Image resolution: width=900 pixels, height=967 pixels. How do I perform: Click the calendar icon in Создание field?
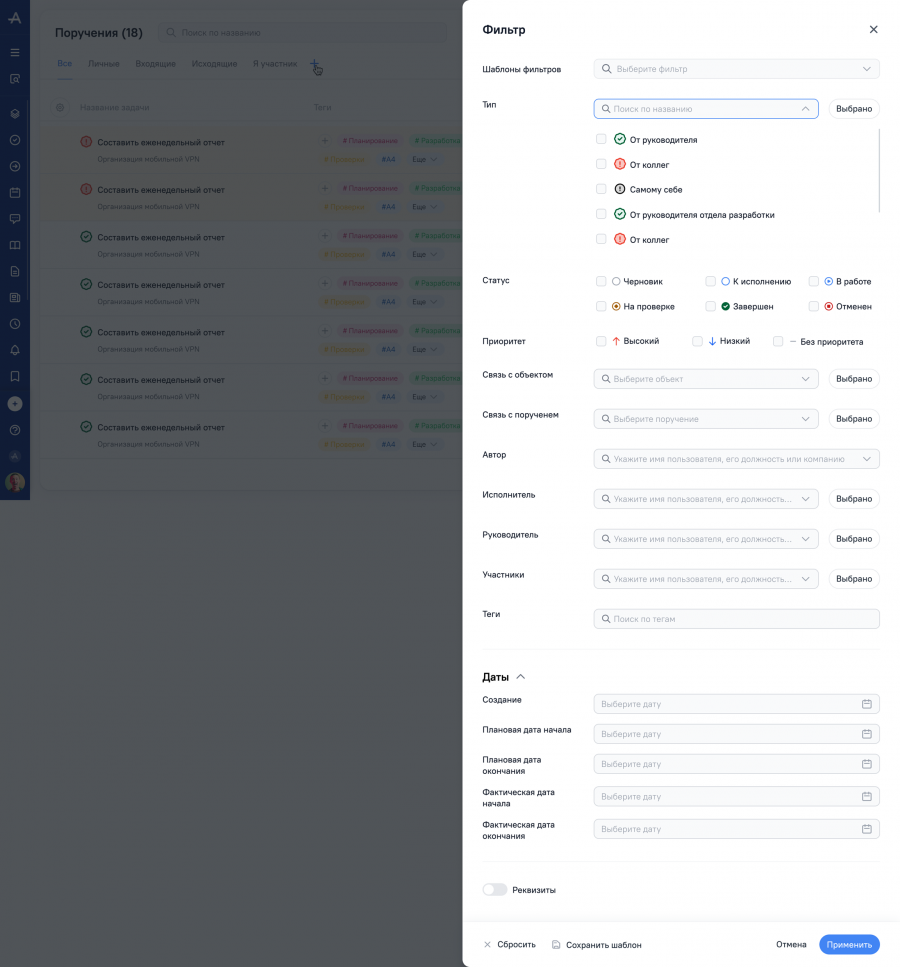867,704
